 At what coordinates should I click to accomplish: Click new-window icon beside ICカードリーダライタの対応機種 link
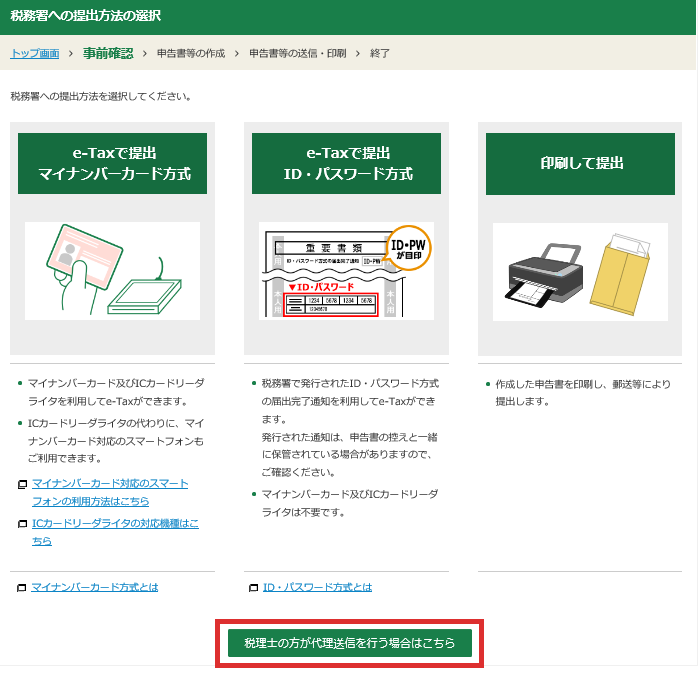coord(22,524)
